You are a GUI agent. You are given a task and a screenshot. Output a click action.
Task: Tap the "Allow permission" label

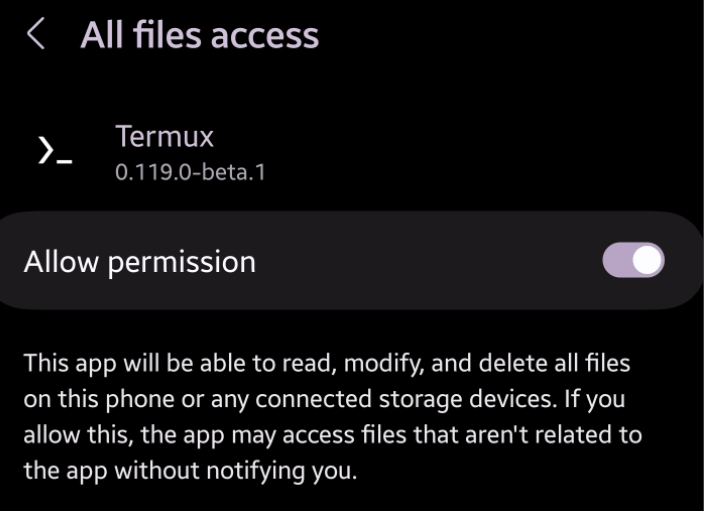pyautogui.click(x=140, y=262)
